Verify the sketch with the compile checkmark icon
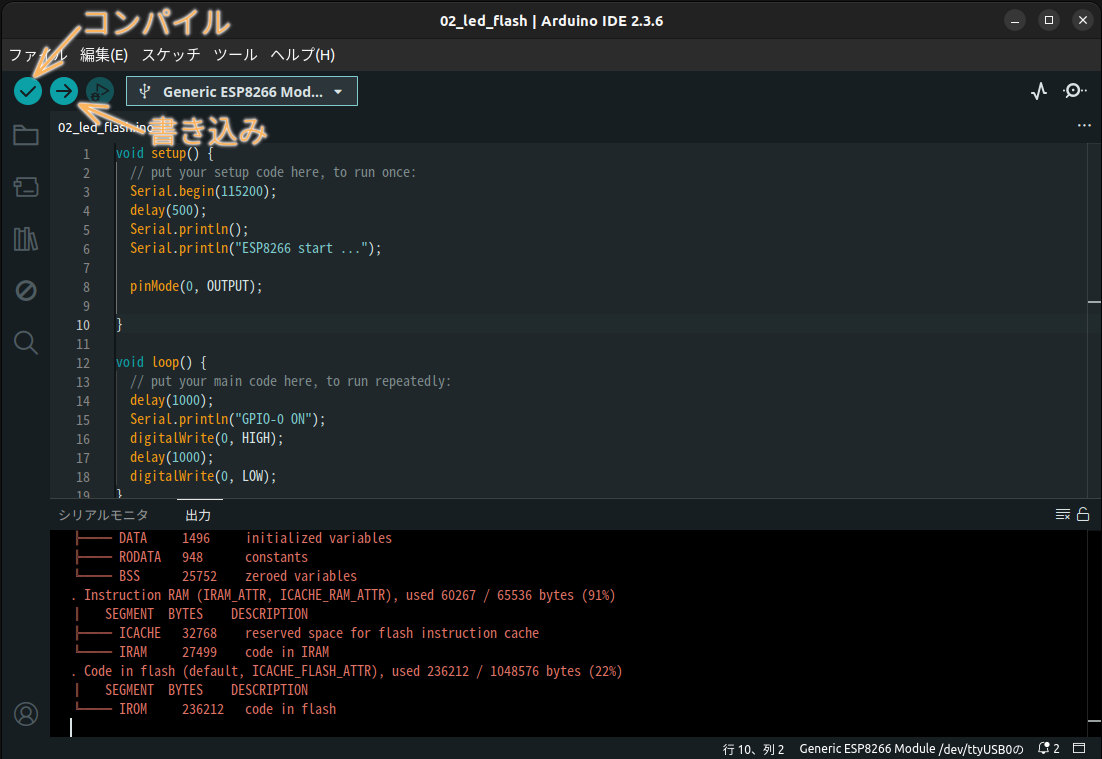1102x759 pixels. 27,91
